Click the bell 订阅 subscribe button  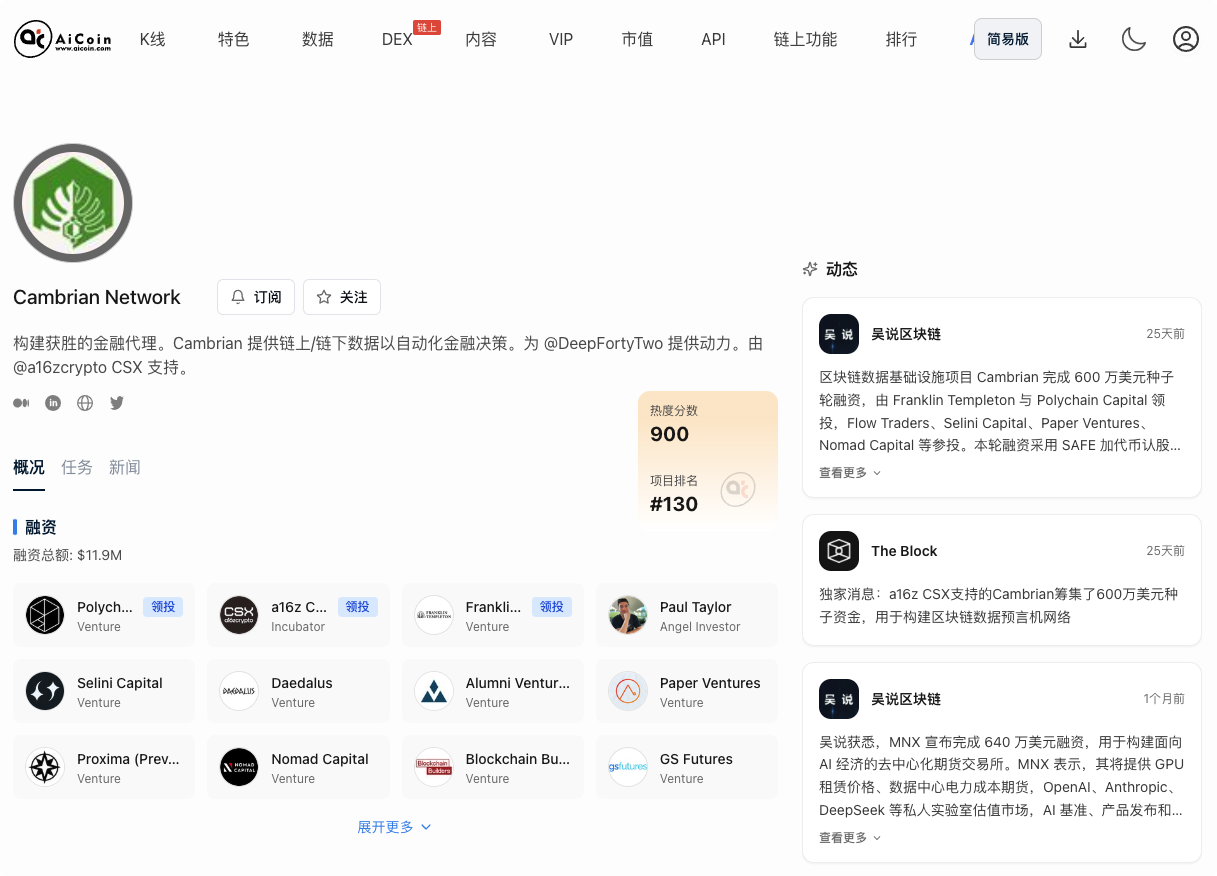tap(256, 297)
